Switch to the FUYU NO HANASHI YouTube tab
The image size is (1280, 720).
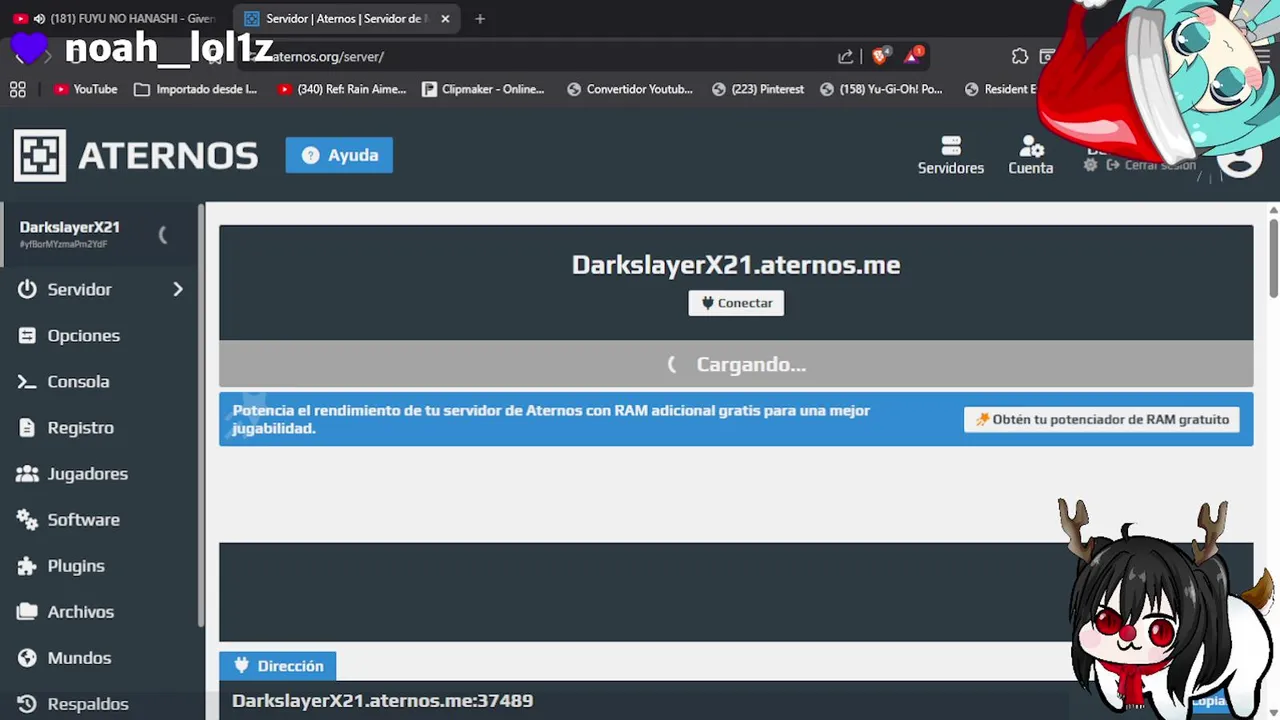point(118,18)
